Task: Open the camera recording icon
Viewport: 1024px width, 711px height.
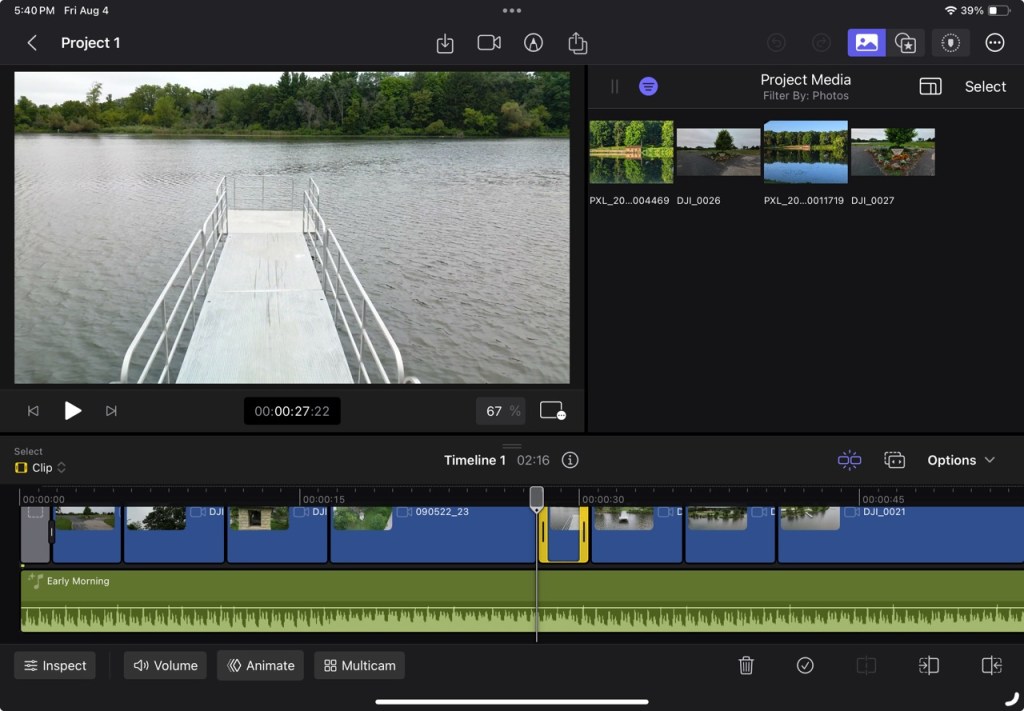Action: pyautogui.click(x=489, y=43)
